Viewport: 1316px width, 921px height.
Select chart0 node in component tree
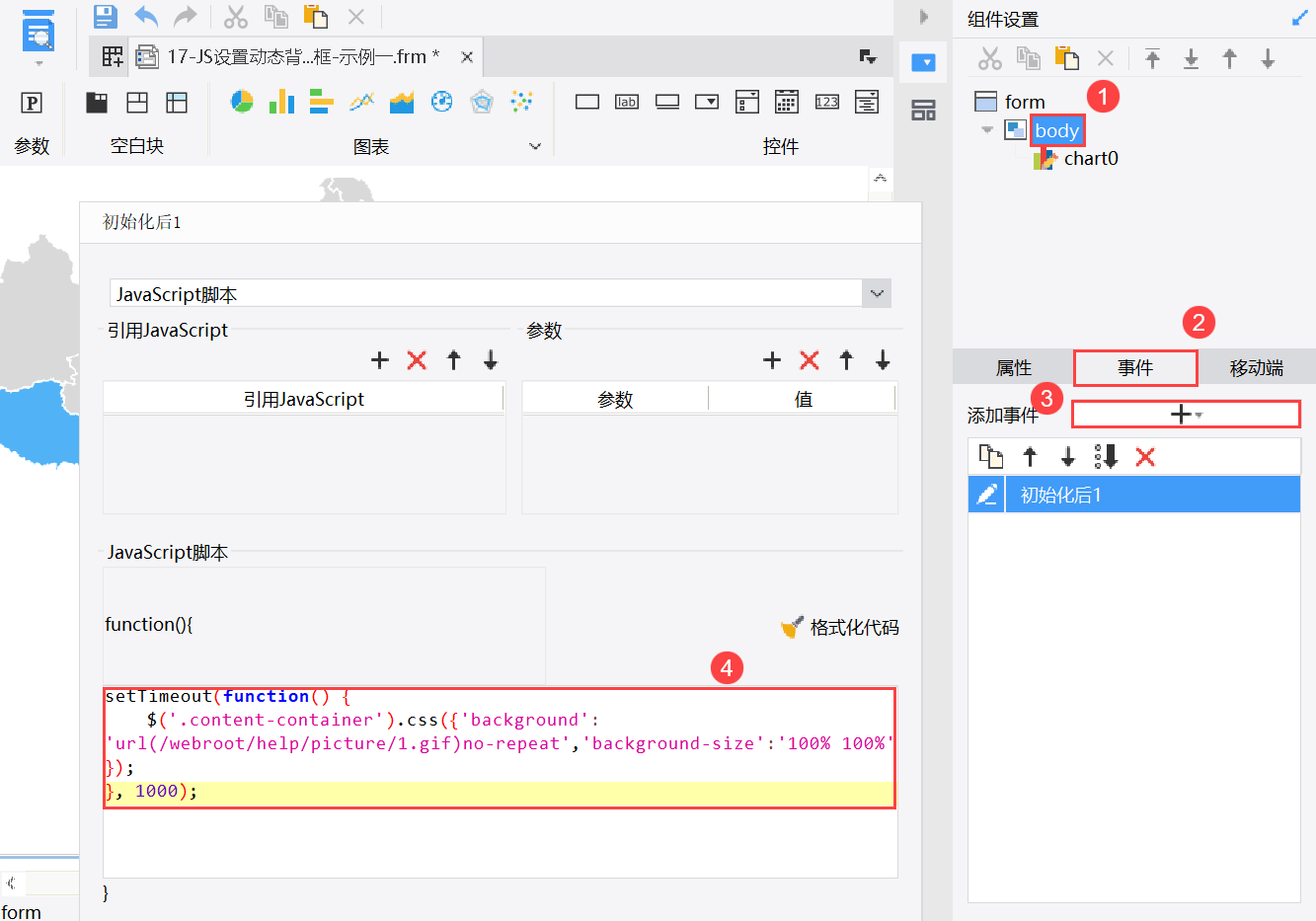pos(1091,158)
